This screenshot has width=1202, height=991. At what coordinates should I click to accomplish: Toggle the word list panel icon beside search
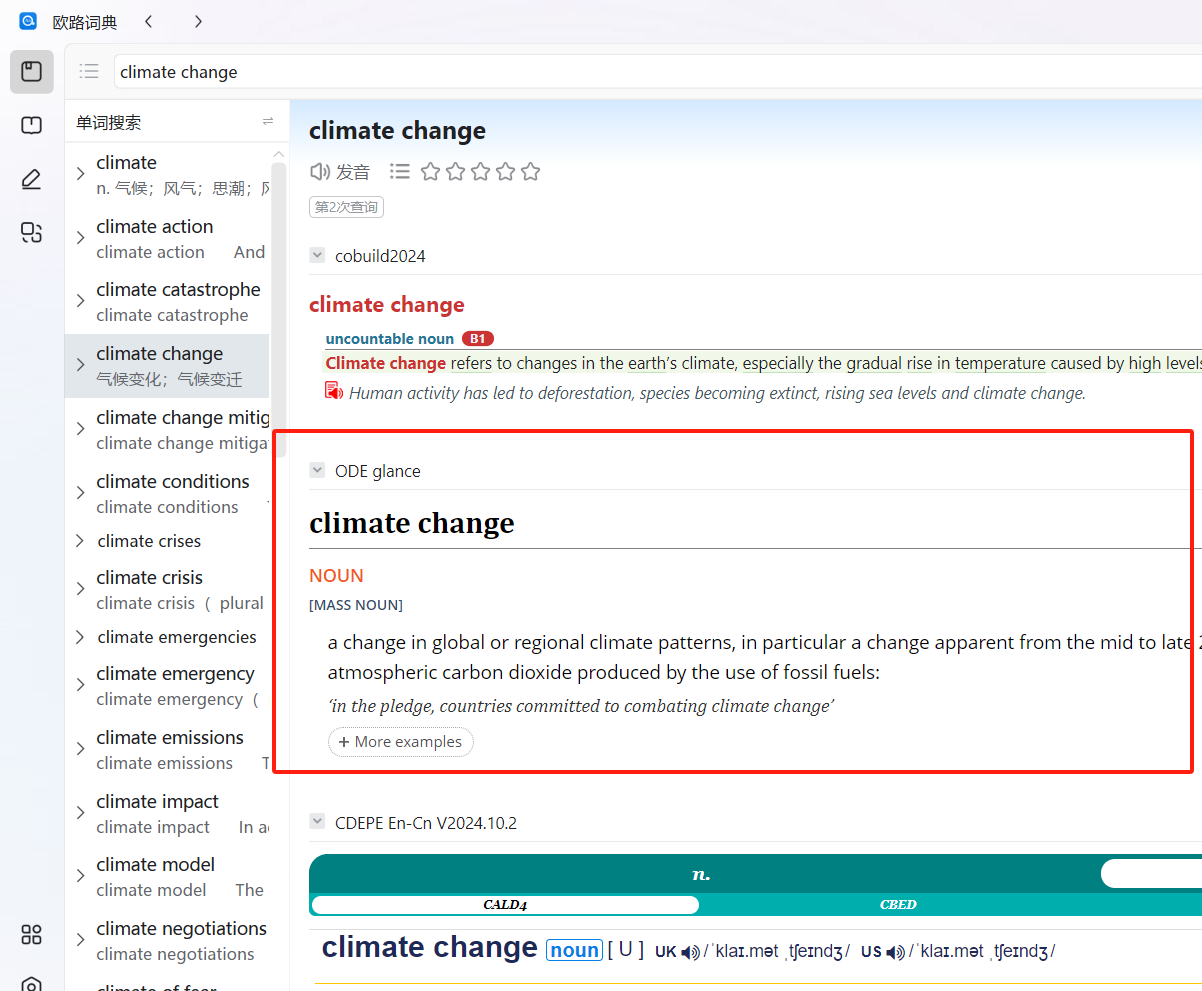click(x=89, y=71)
